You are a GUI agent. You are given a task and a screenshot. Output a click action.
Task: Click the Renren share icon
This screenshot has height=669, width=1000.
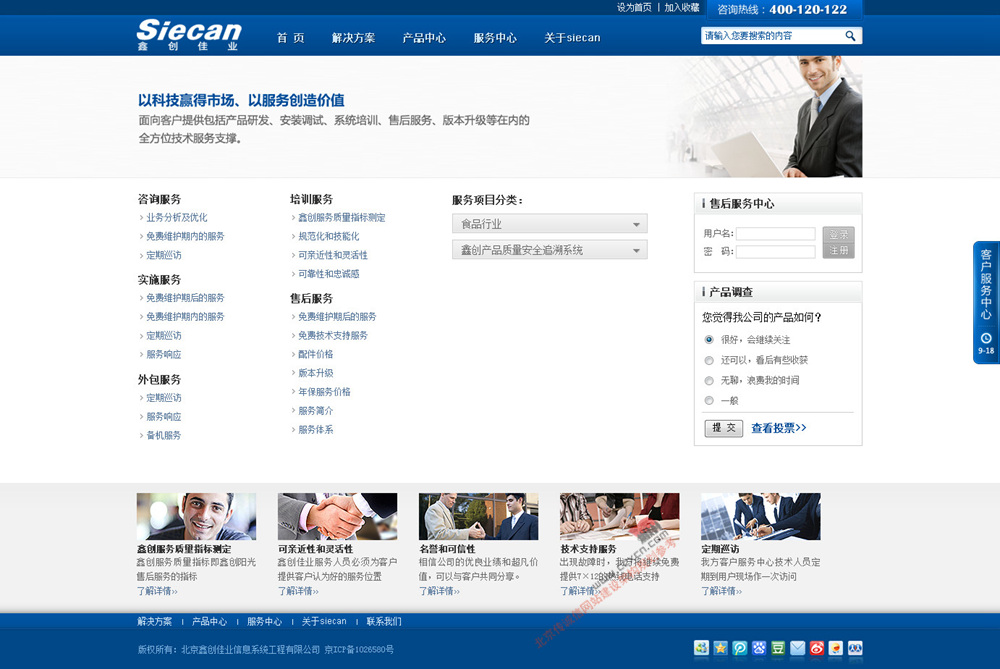(x=855, y=648)
